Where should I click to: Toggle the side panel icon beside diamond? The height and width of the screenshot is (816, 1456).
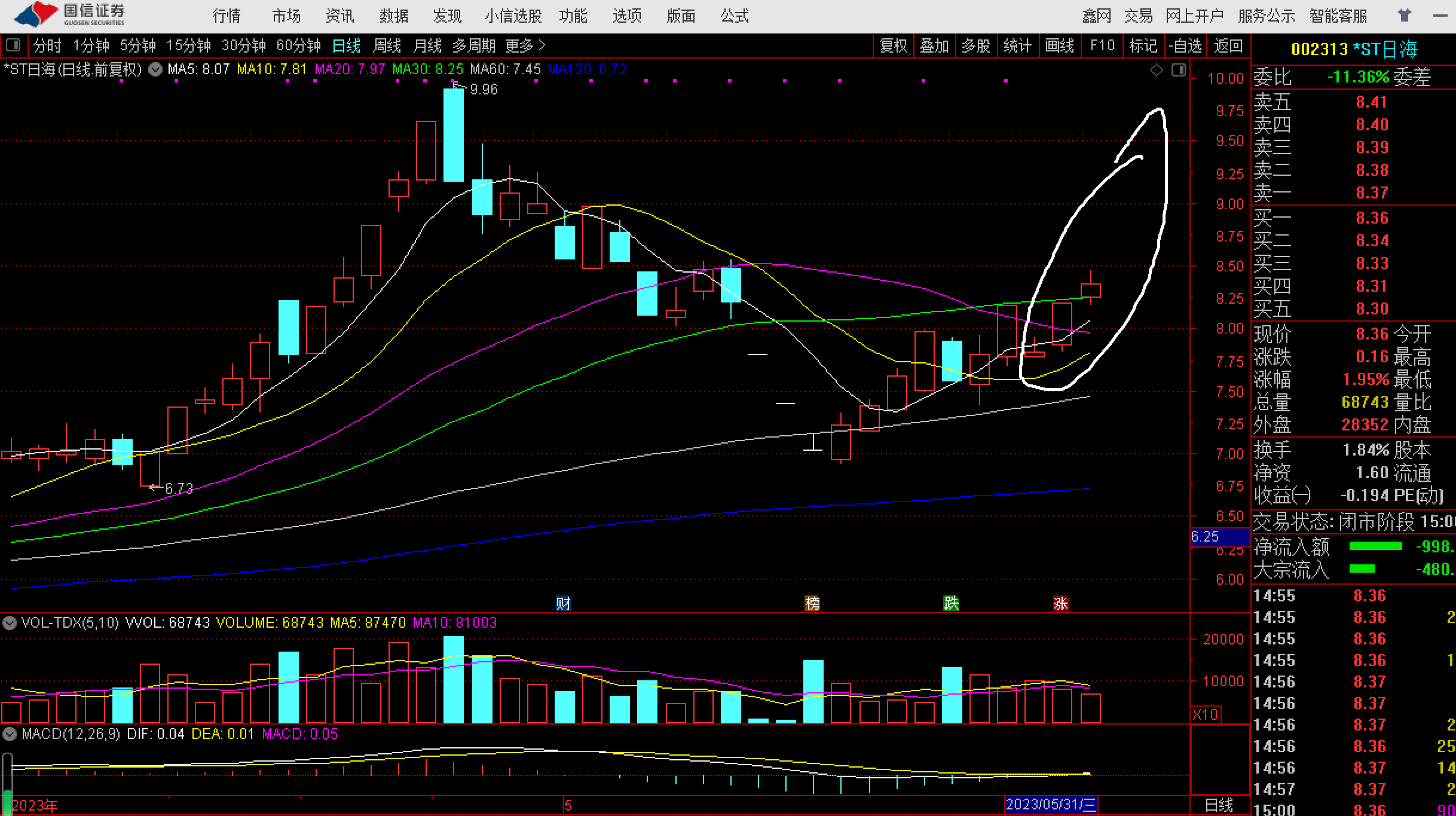(x=1178, y=71)
